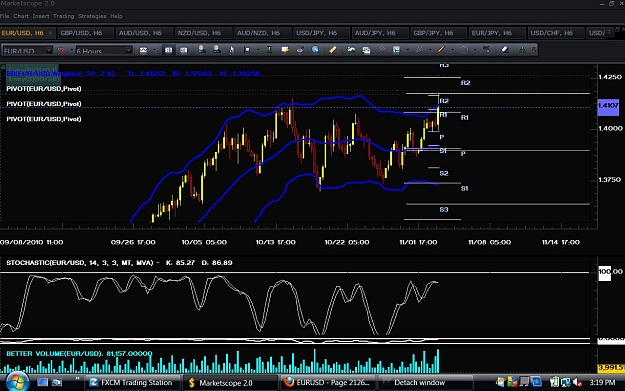Click the speaker volume tray icon
The image size is (625, 391).
pyautogui.click(x=577, y=383)
